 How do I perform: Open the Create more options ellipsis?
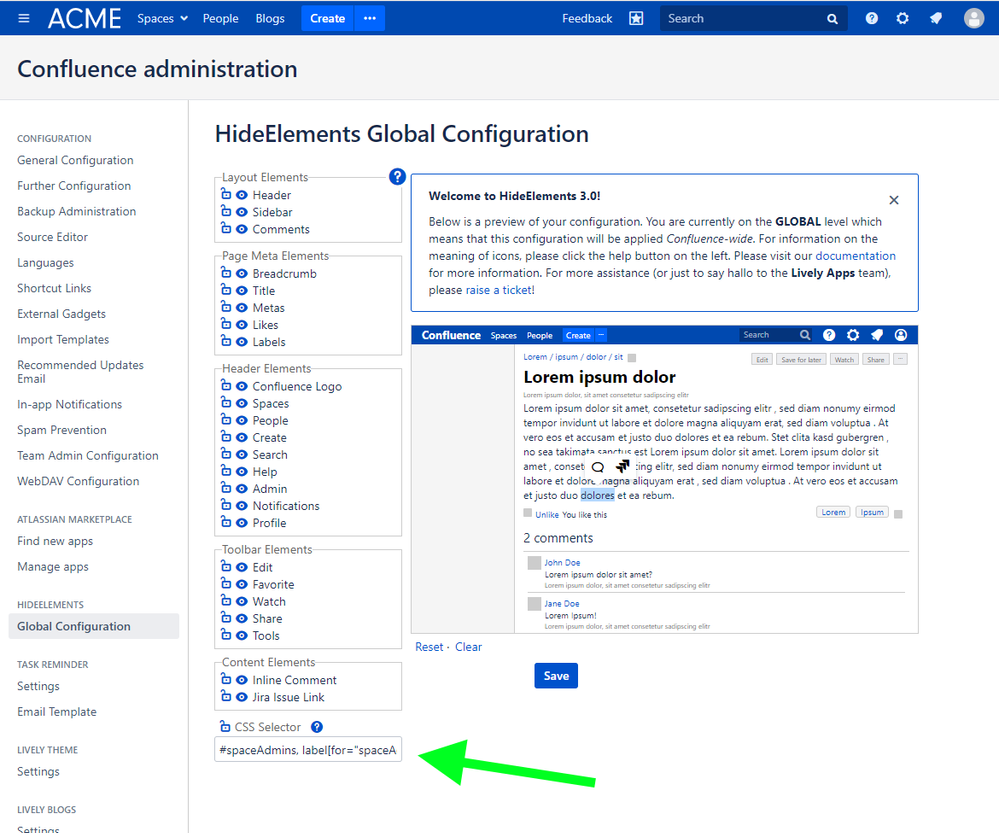point(370,18)
